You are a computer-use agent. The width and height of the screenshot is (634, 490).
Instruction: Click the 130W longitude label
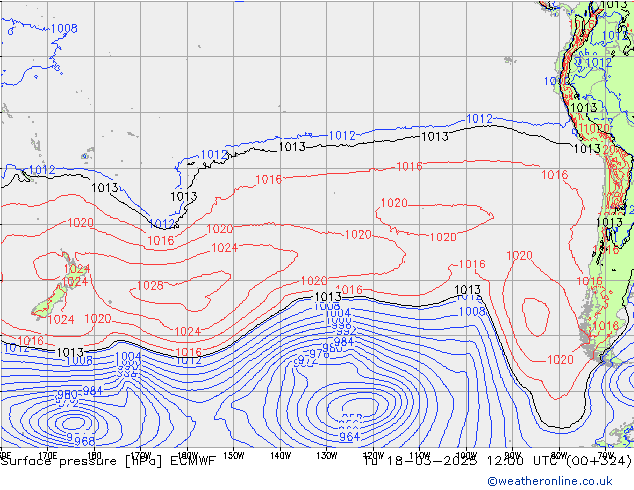tap(327, 456)
